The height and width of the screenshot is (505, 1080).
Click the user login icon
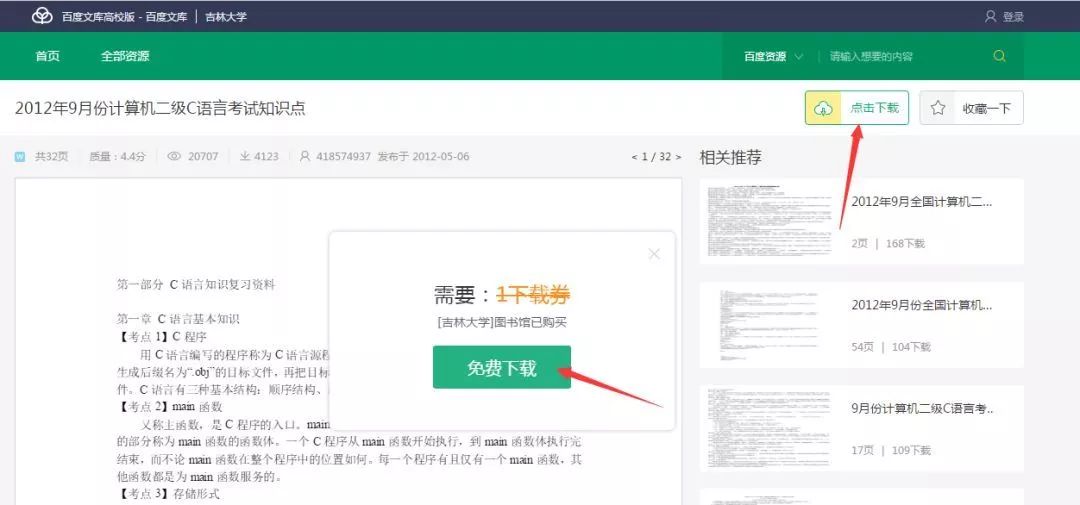[990, 16]
